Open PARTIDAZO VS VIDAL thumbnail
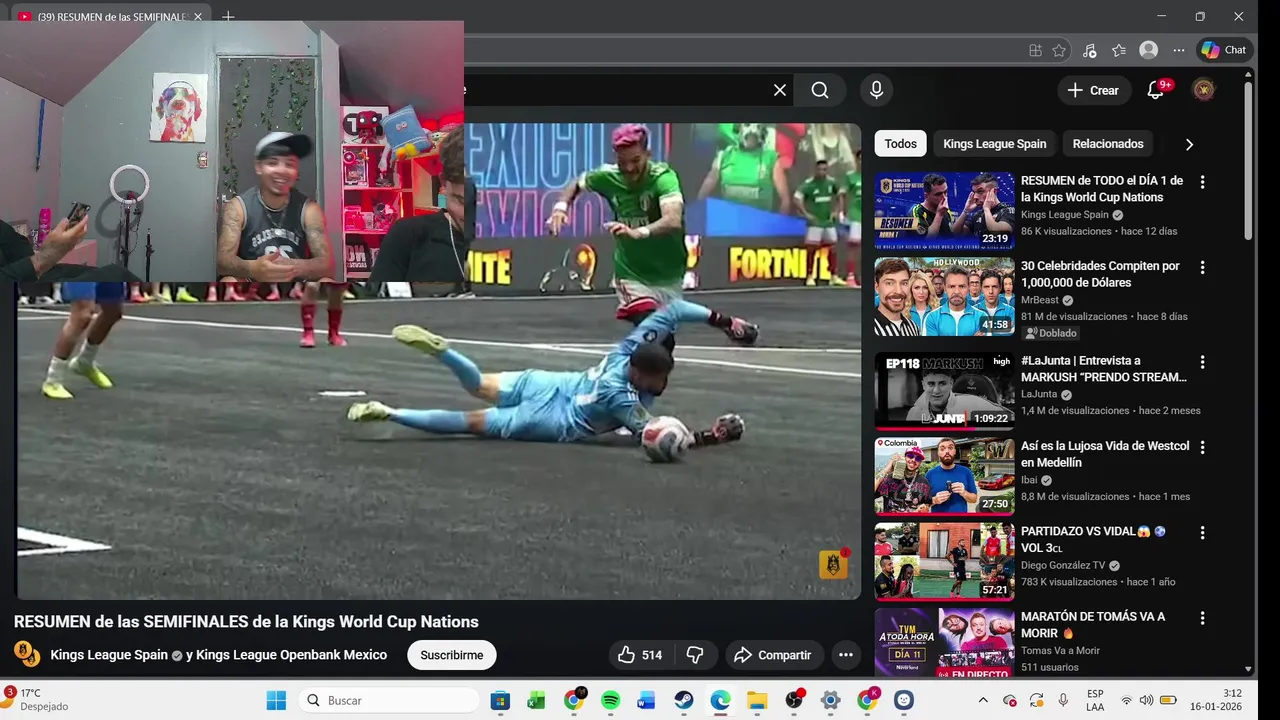The image size is (1280, 720). coord(944,562)
